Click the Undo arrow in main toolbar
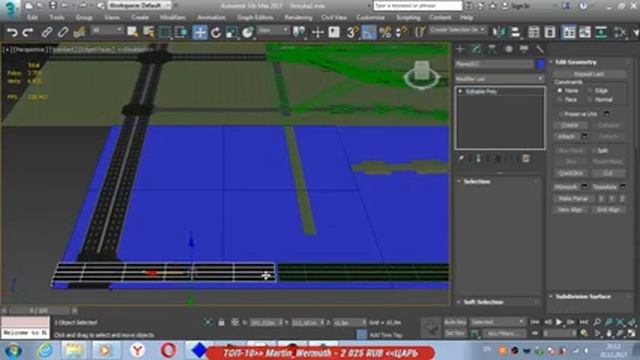The image size is (640, 360). tap(12, 32)
